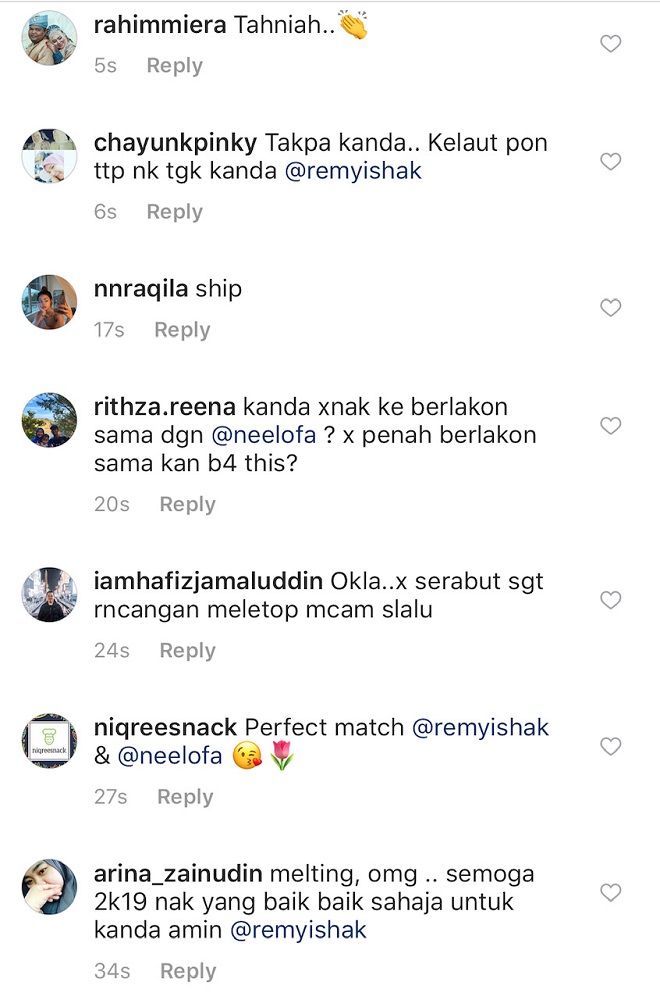The image size is (660, 1000).
Task: Open rahimmiera's profile picture
Action: (x=49, y=38)
